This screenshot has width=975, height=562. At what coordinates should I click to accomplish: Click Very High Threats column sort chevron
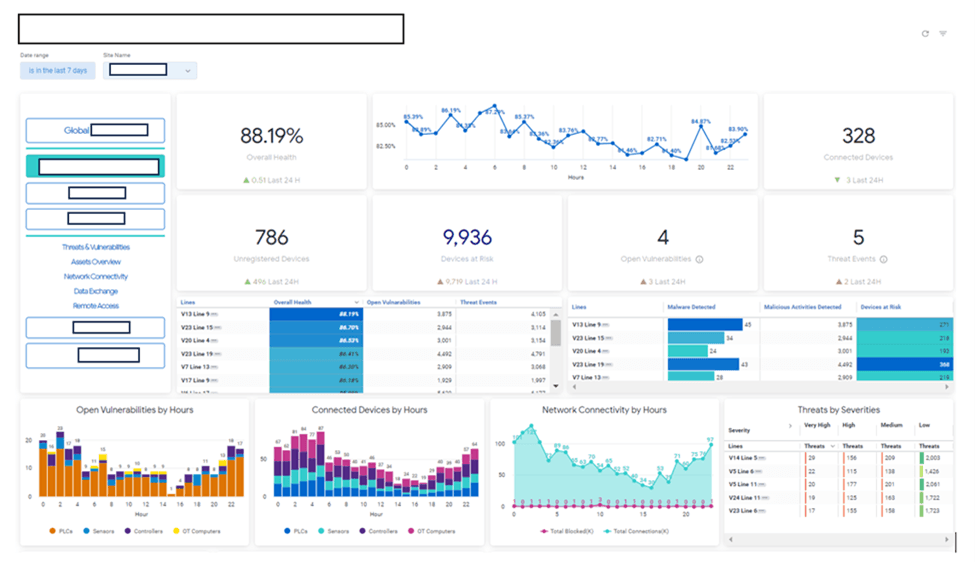click(x=833, y=446)
